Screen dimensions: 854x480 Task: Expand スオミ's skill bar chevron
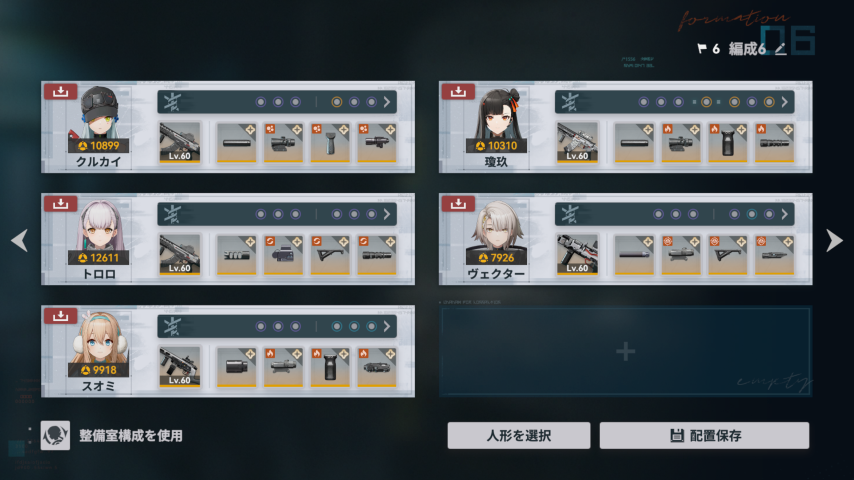[387, 326]
